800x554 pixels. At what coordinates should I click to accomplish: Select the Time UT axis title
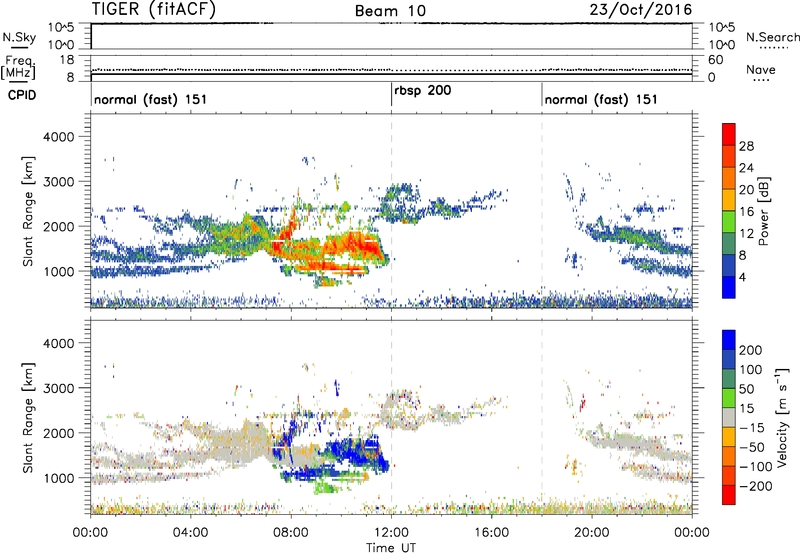click(x=391, y=547)
